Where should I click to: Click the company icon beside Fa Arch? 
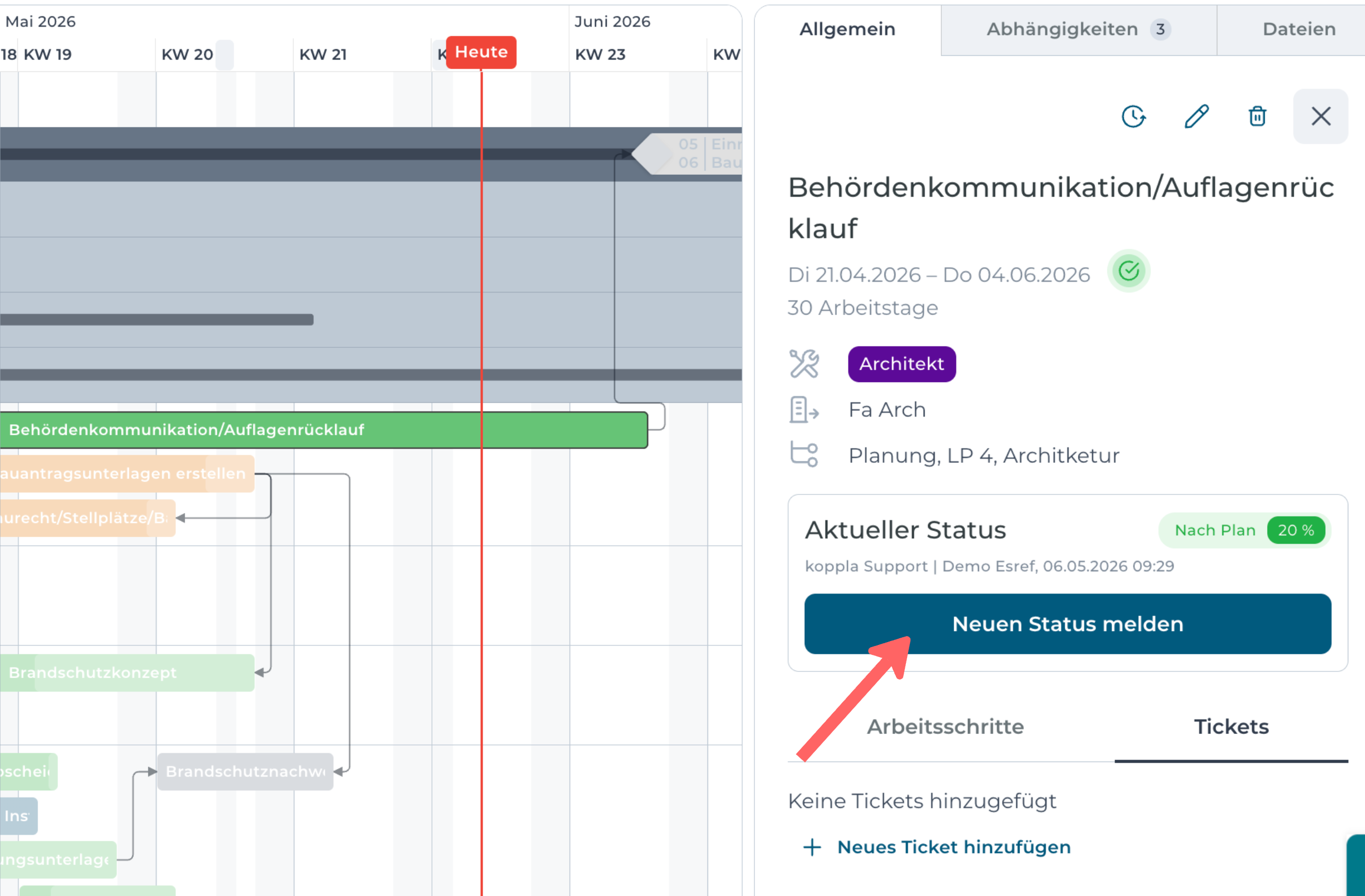point(804,410)
